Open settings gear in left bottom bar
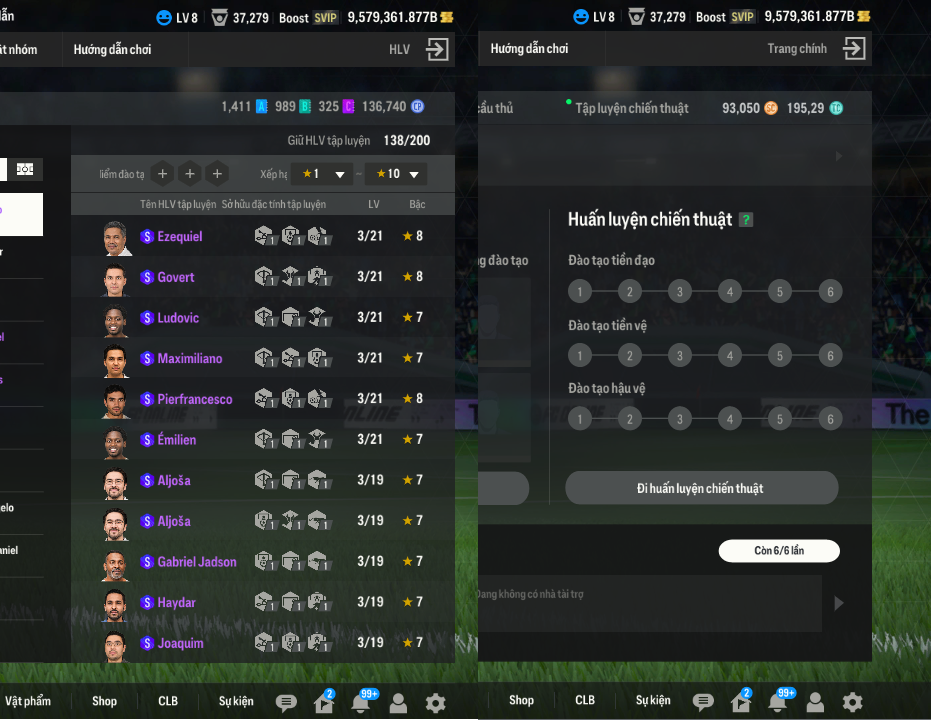The height and width of the screenshot is (721, 931). (435, 703)
